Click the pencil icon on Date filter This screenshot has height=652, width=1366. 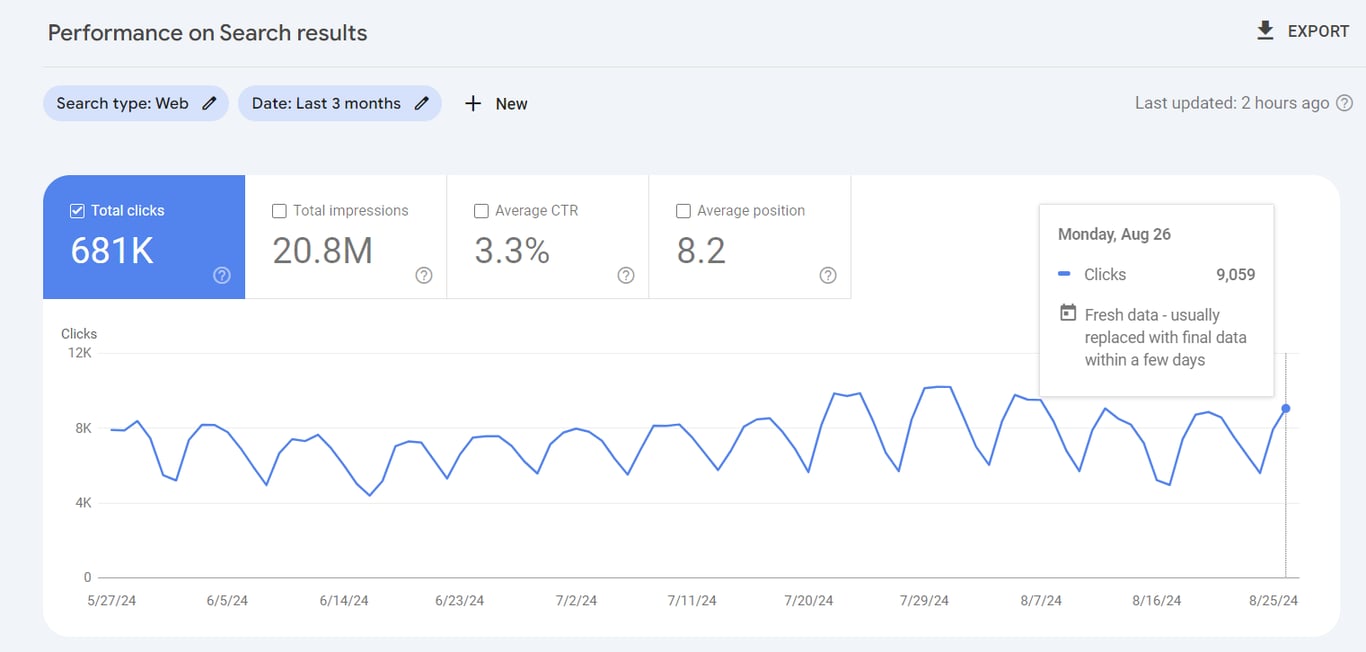point(422,103)
